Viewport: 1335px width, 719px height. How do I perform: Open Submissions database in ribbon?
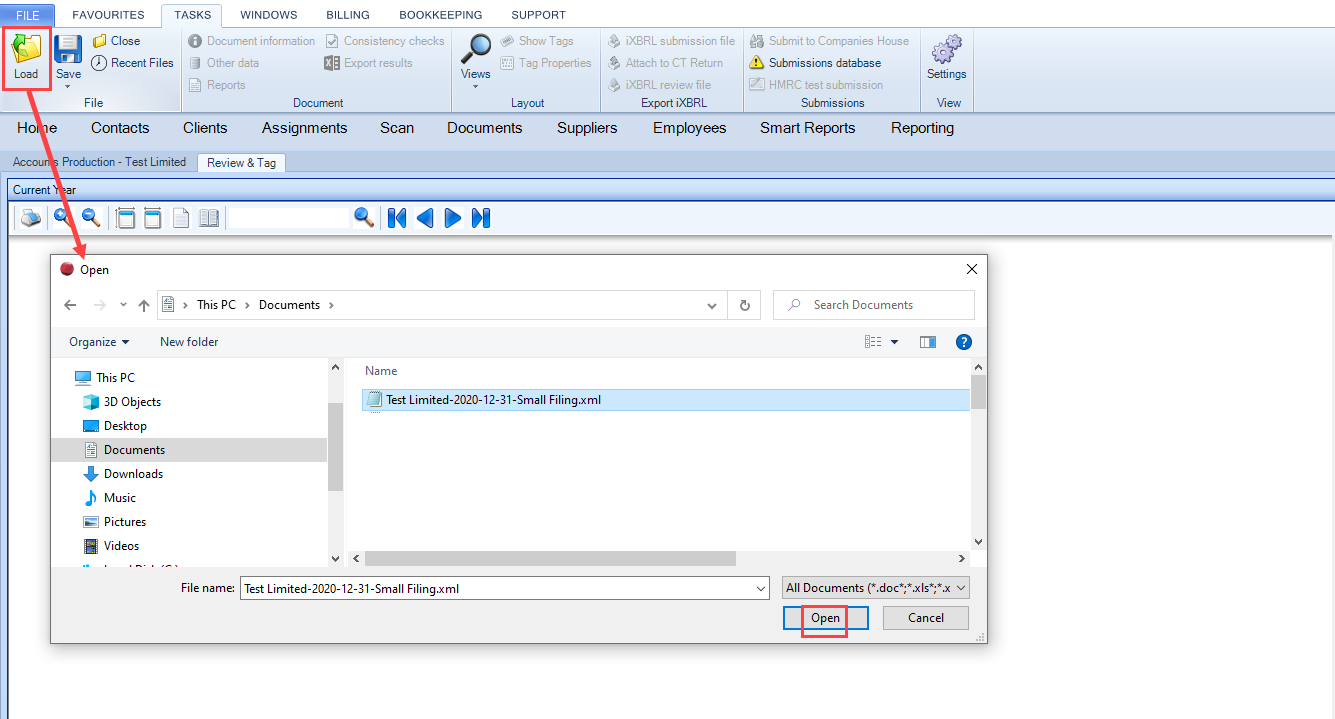[x=815, y=63]
